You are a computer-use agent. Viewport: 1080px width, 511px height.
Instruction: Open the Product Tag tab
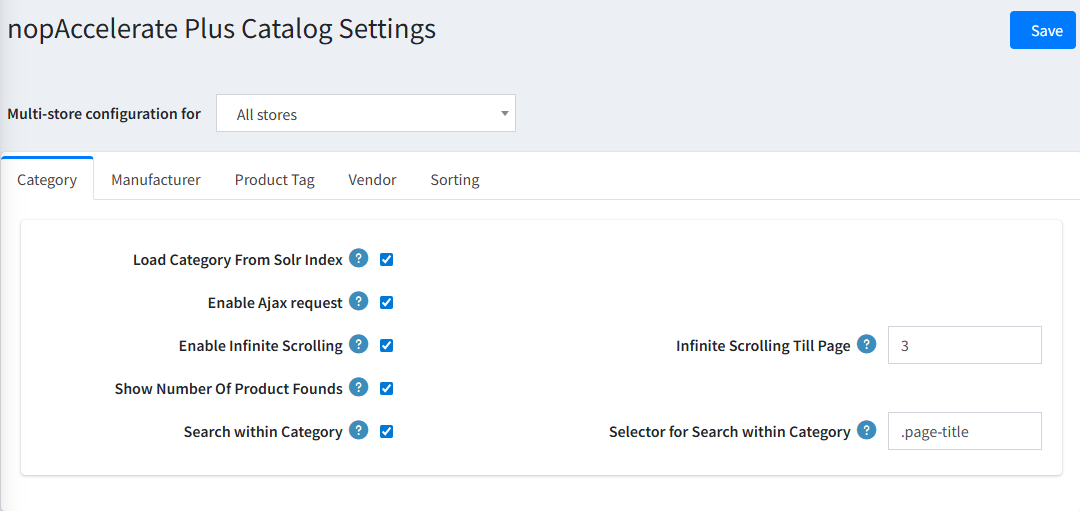click(x=274, y=180)
